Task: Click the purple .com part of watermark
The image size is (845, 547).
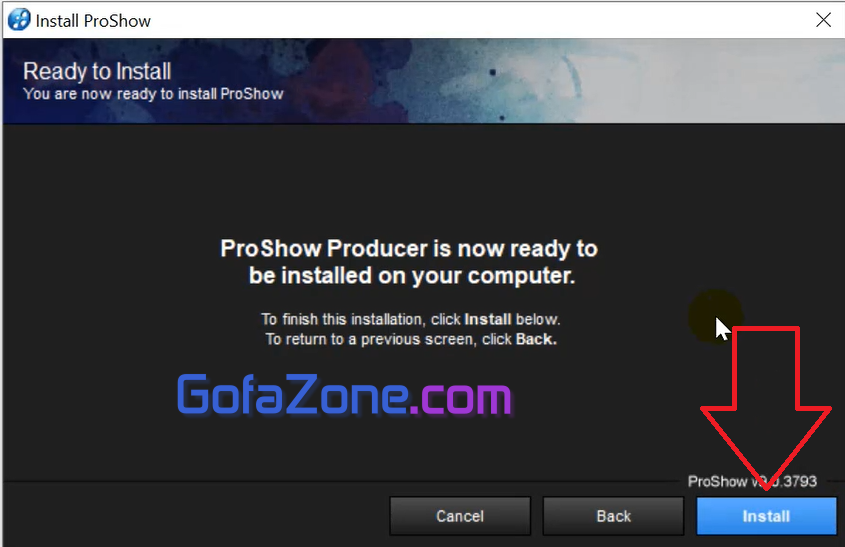Action: pos(461,397)
